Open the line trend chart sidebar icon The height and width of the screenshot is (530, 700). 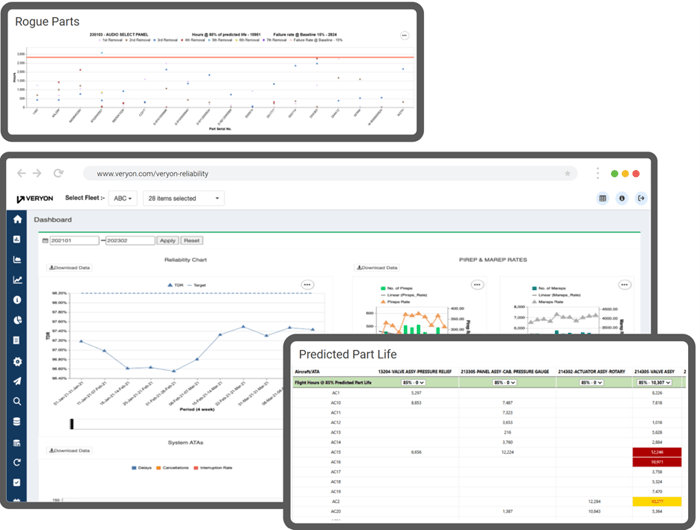point(17,280)
